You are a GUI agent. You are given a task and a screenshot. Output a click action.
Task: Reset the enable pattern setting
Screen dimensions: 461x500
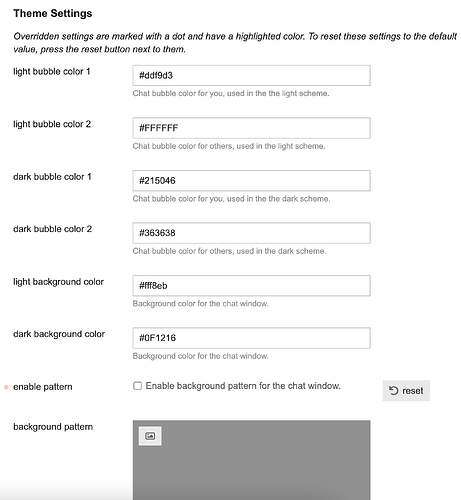(406, 390)
